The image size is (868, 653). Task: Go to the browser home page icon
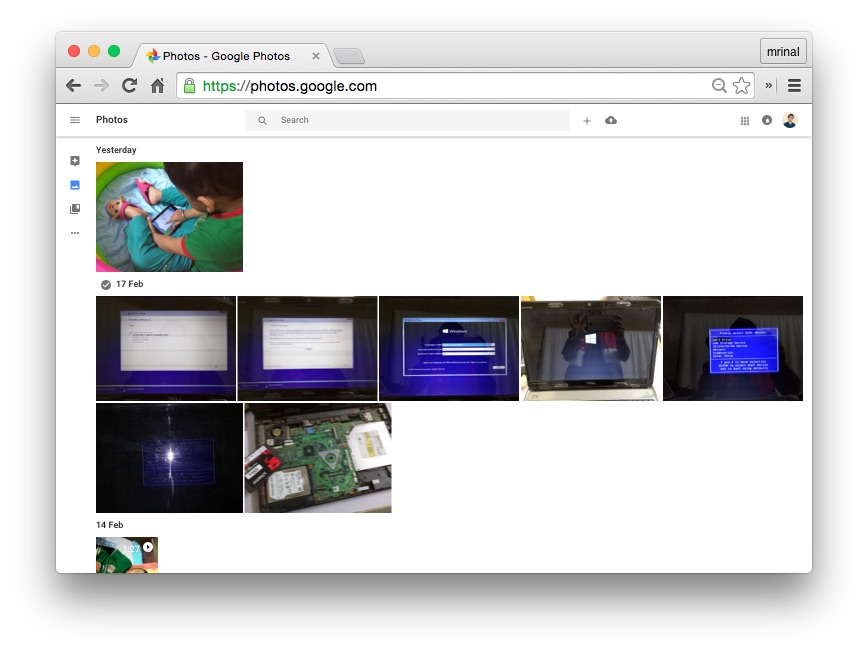[x=158, y=86]
